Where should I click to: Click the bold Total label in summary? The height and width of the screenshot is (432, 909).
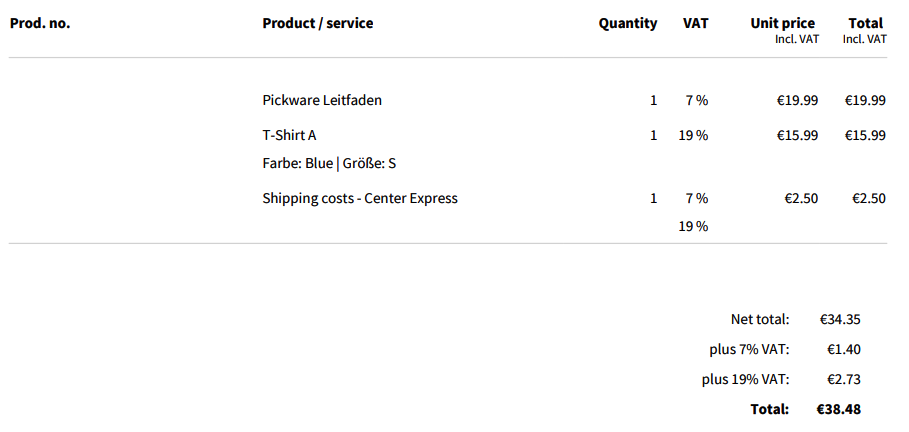tap(769, 409)
